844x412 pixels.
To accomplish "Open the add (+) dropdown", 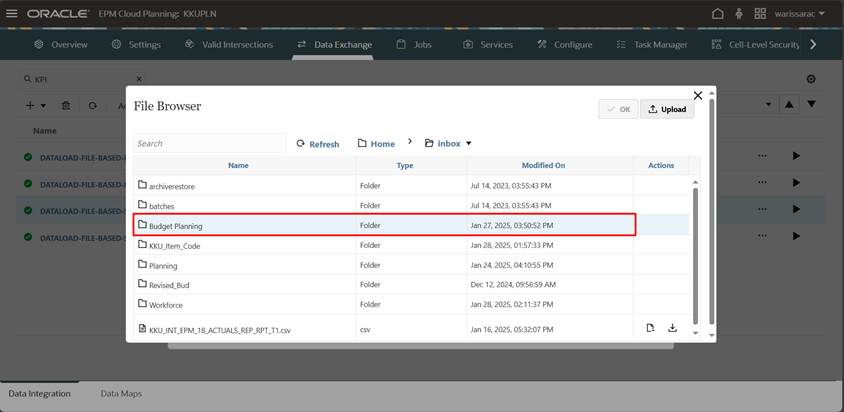I will point(36,106).
